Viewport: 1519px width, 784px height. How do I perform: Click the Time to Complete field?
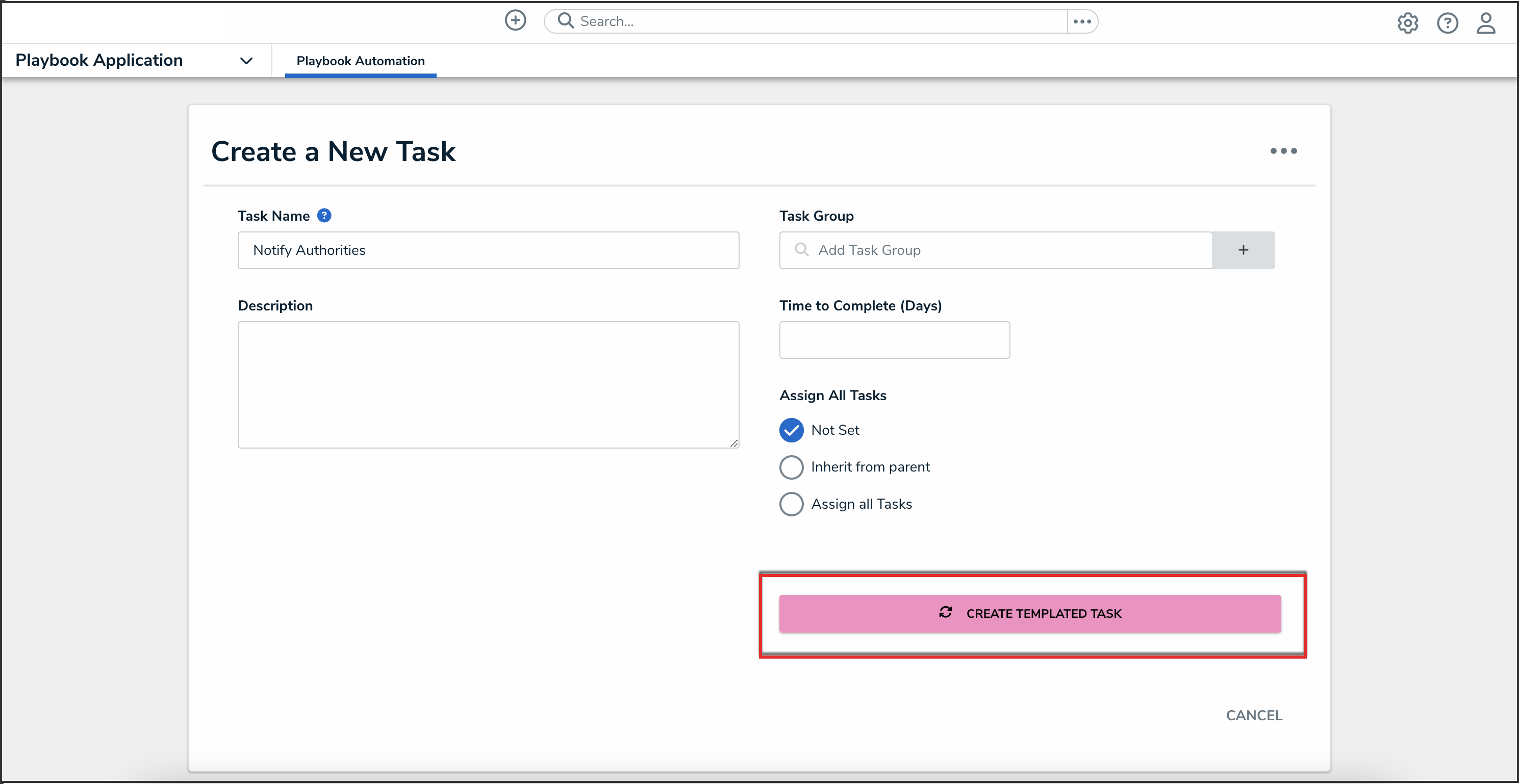pyautogui.click(x=894, y=340)
